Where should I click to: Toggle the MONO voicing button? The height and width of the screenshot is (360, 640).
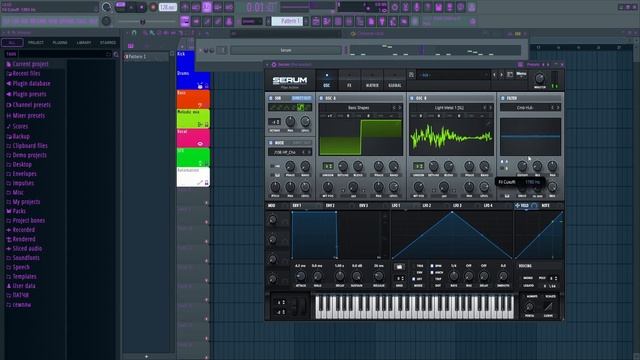pos(527,278)
